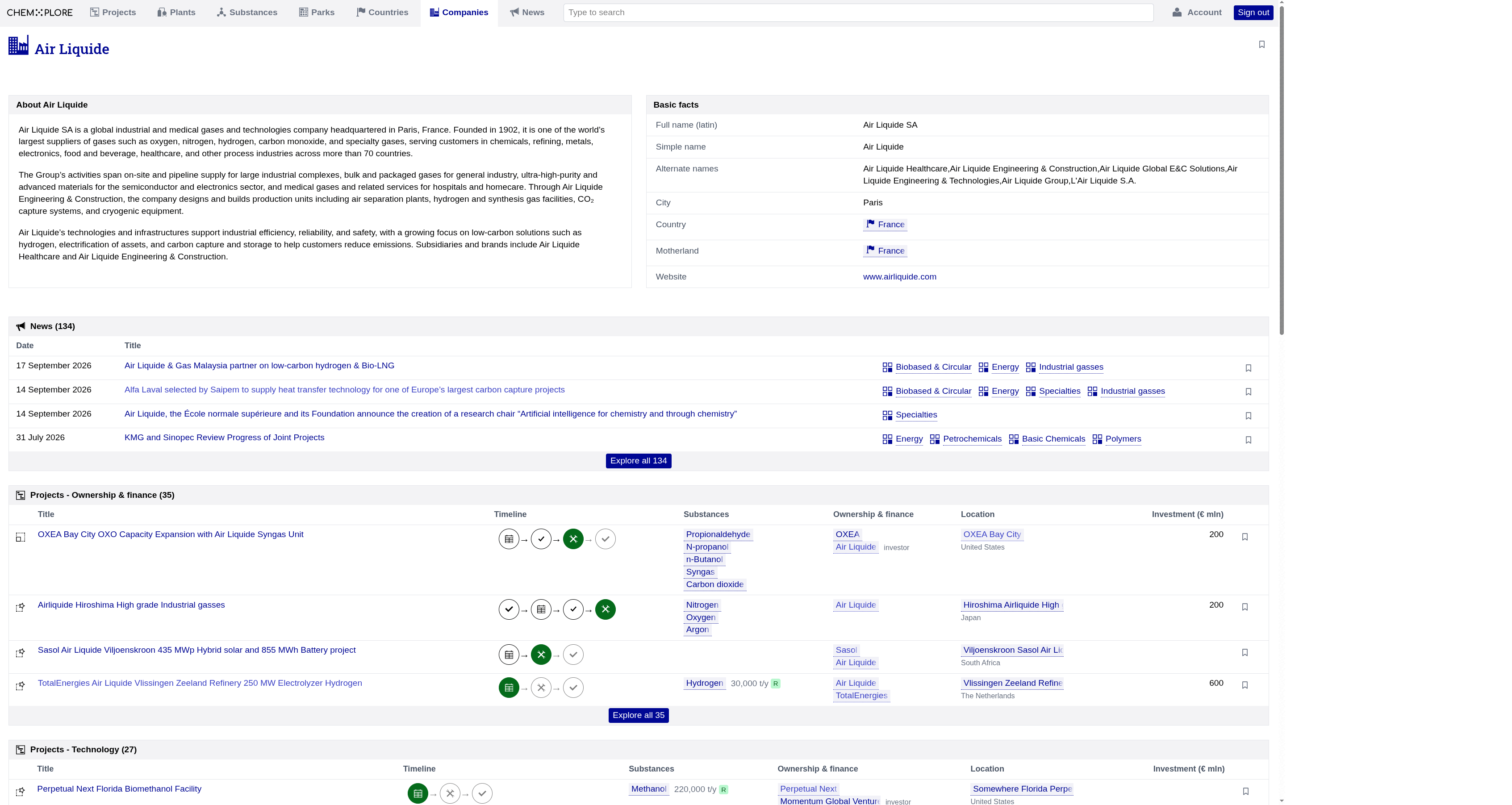Click the page vertical scrollbar
Screen dimensions: 1512x805
tap(1281, 170)
